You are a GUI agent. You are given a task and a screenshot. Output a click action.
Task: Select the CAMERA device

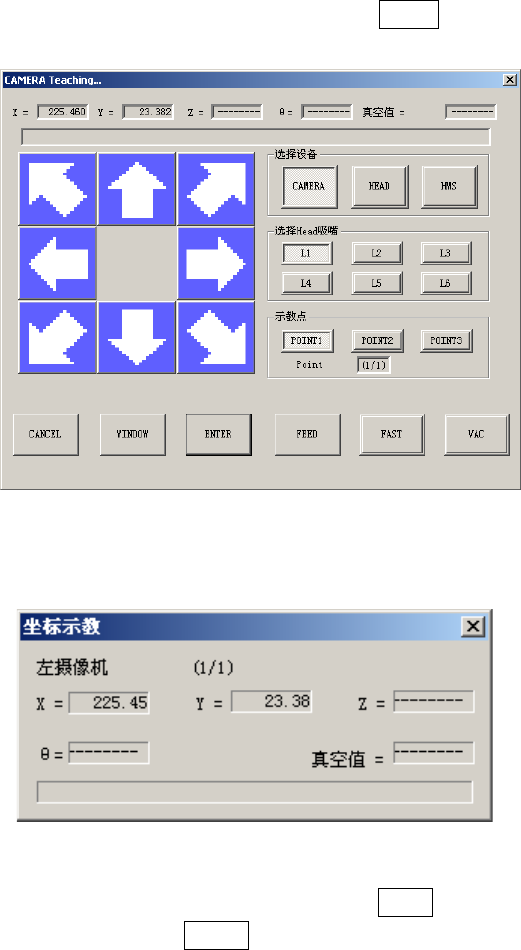point(309,187)
